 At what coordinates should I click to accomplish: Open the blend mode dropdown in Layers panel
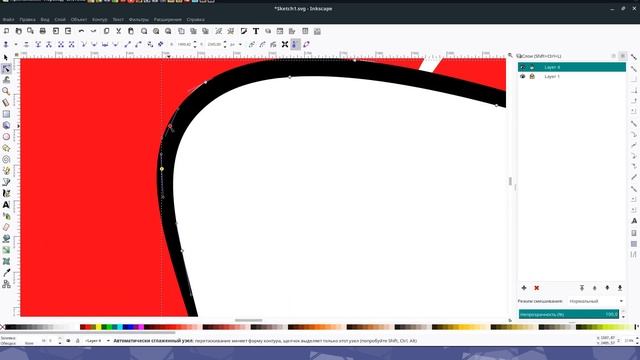(x=596, y=301)
